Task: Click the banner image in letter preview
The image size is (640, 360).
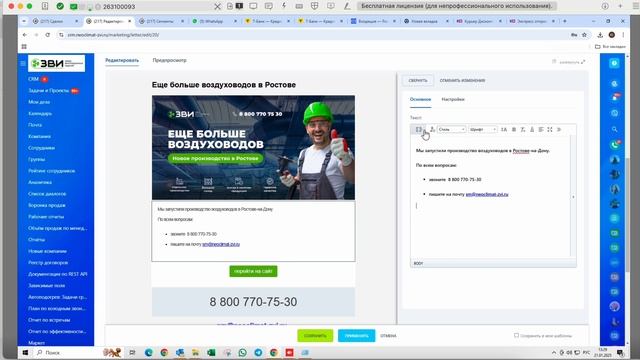Action: click(253, 147)
